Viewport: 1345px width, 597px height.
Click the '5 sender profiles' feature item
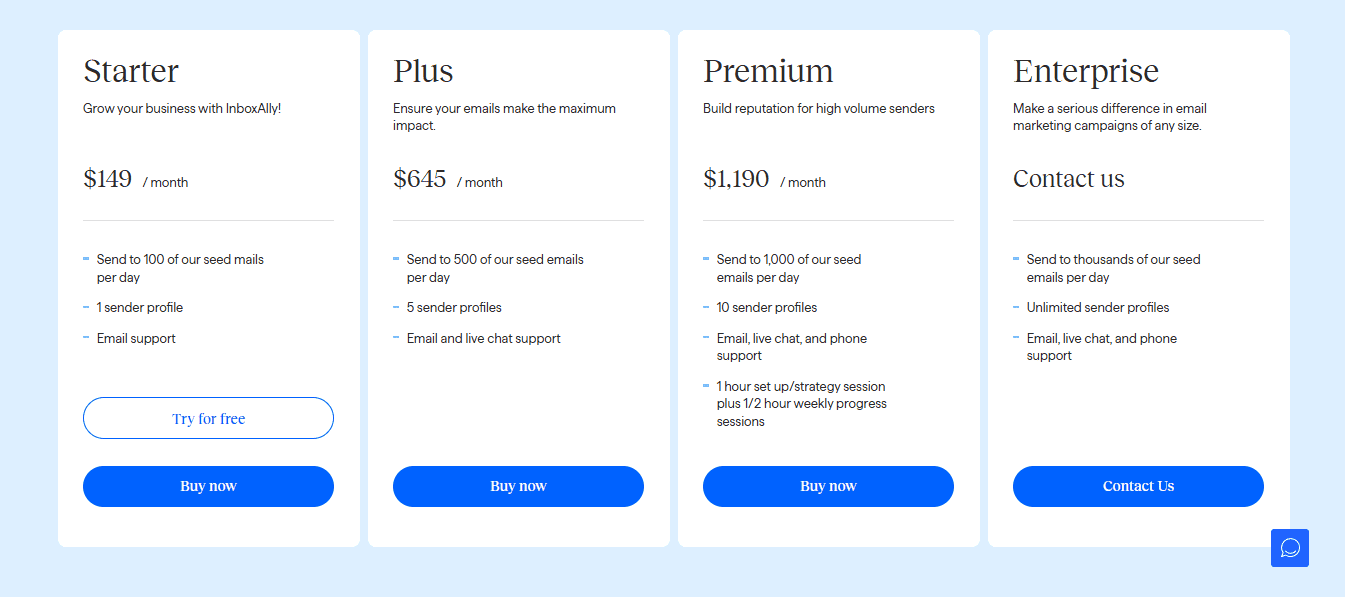(454, 307)
